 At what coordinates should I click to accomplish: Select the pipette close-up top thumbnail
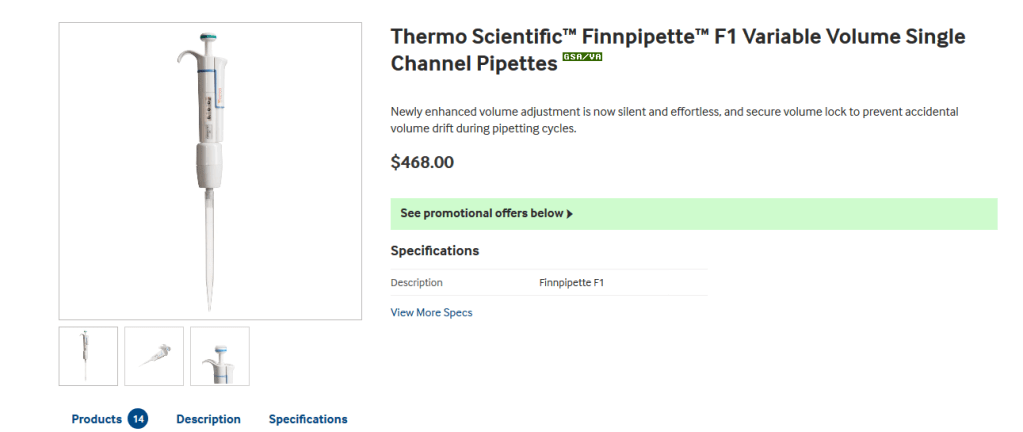click(x=220, y=356)
